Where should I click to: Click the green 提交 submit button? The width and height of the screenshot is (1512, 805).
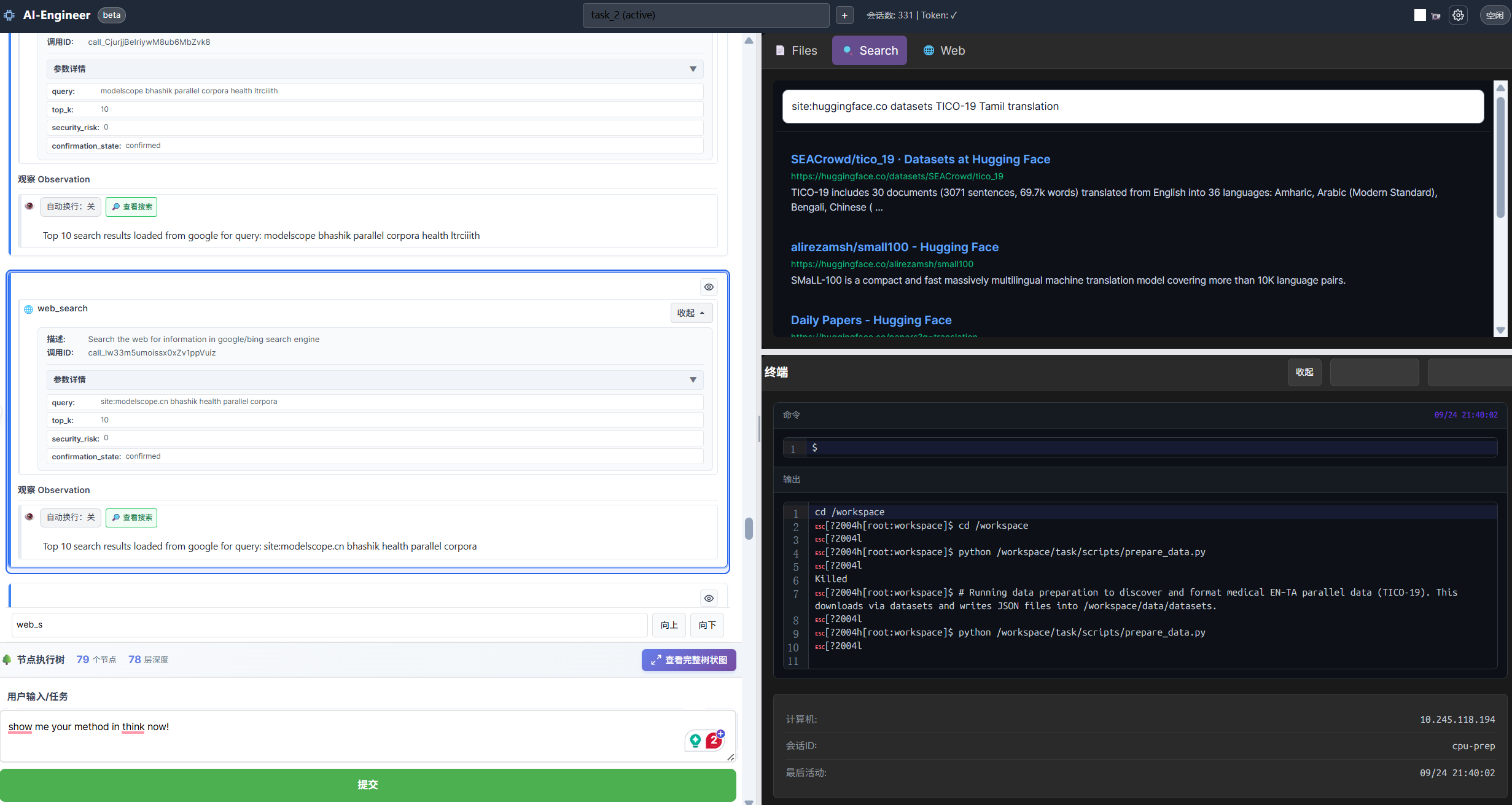click(x=367, y=785)
